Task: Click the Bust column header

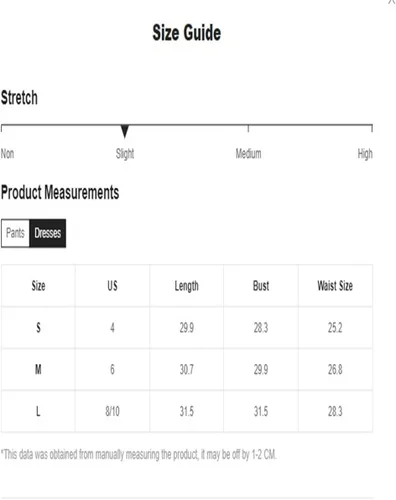Action: [x=261, y=286]
